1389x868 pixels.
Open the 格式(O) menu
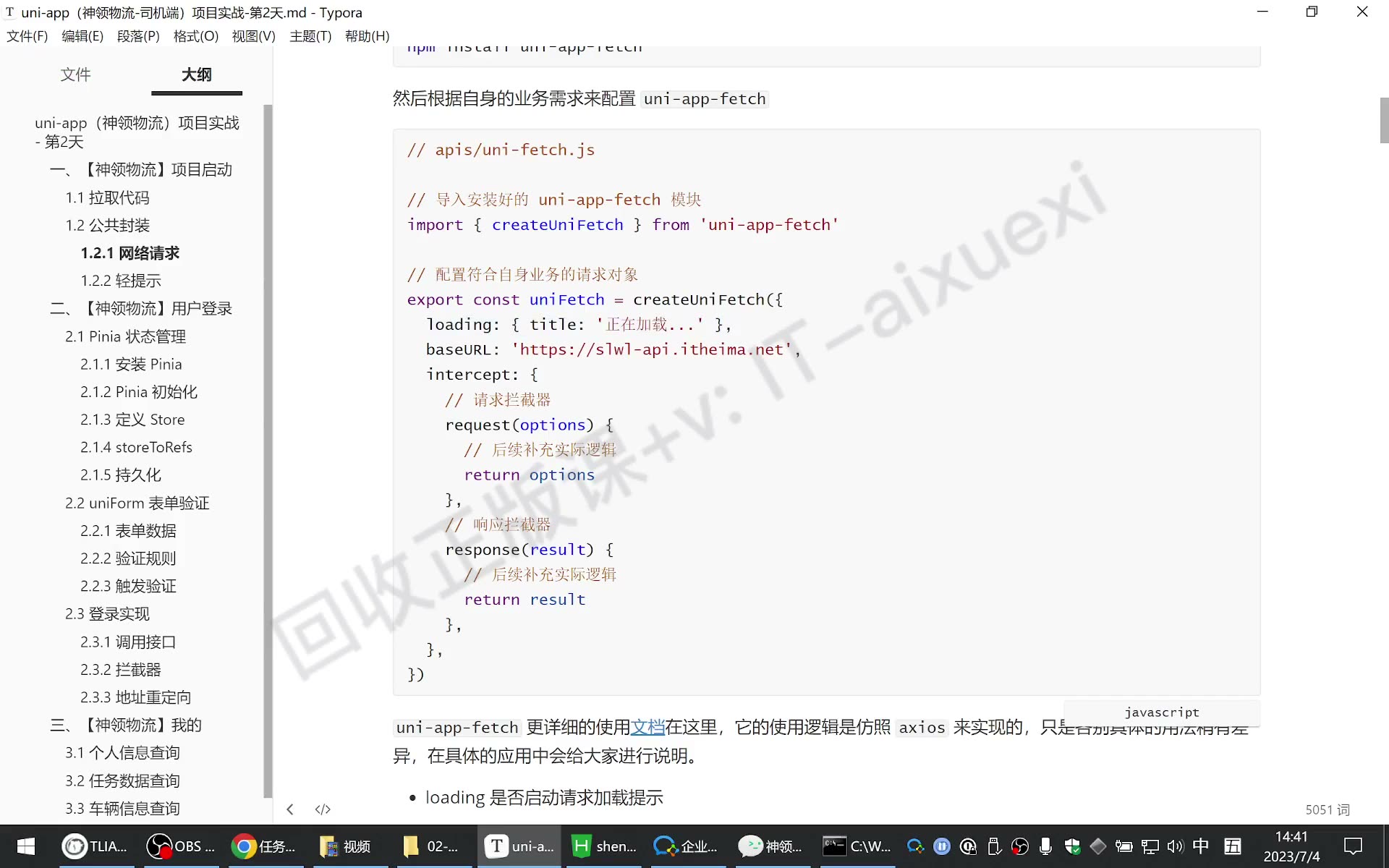tap(196, 36)
